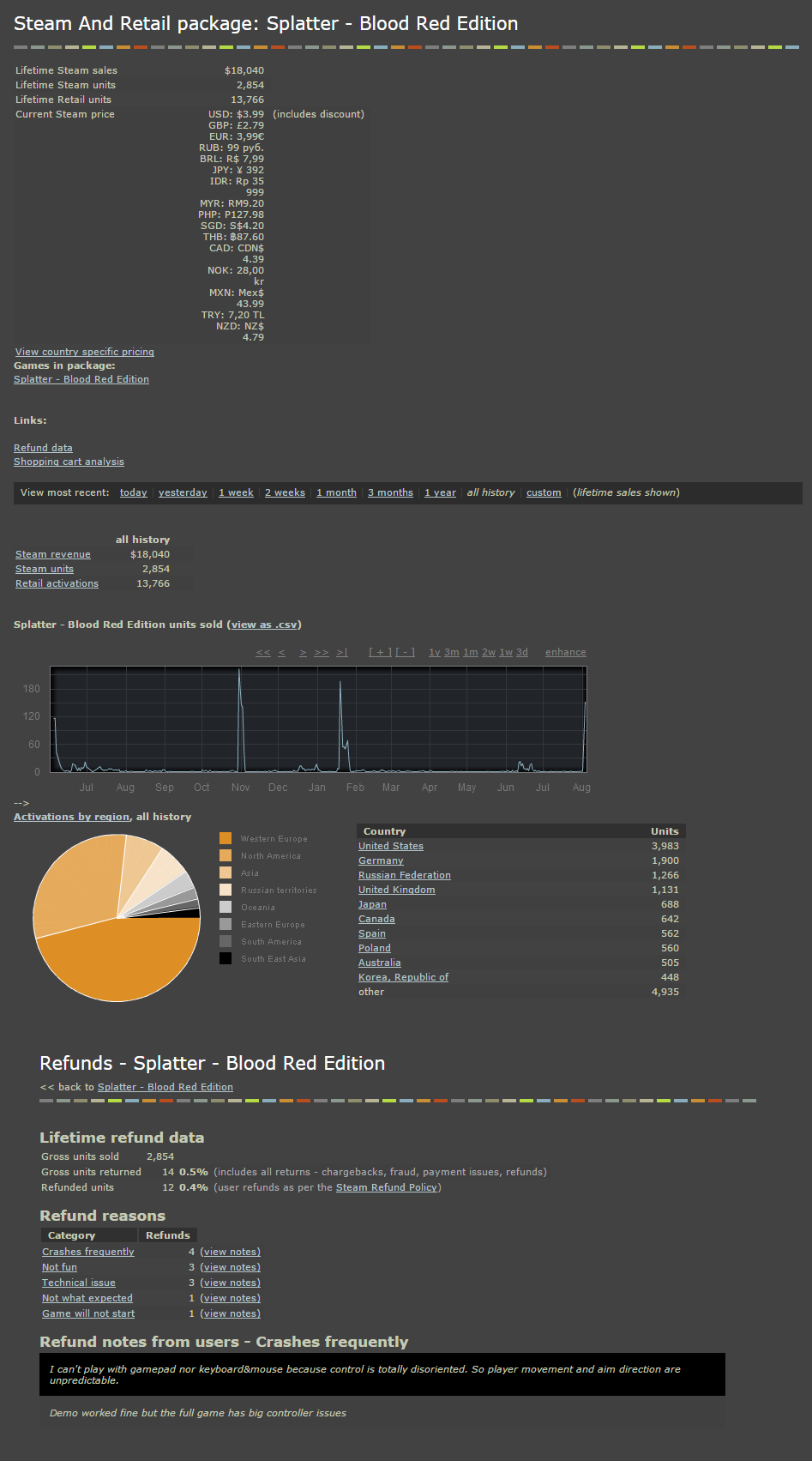View notes for Game will not start
This screenshot has width=812, height=1461.
231,1313
